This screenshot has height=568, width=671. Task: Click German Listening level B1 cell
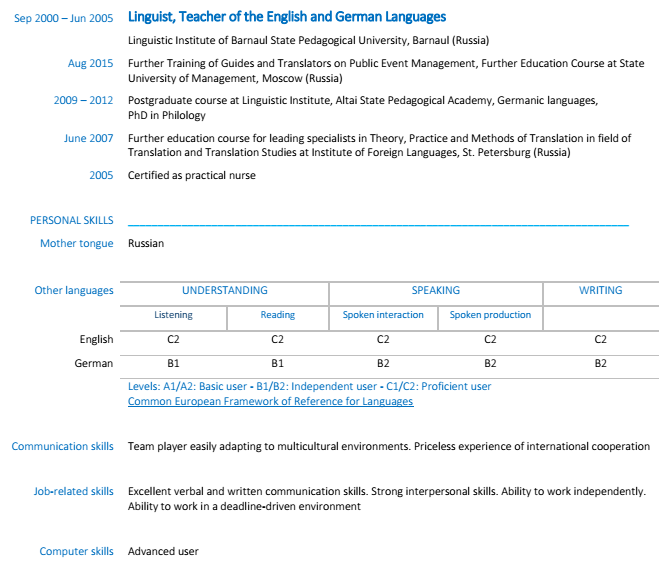pyautogui.click(x=174, y=363)
